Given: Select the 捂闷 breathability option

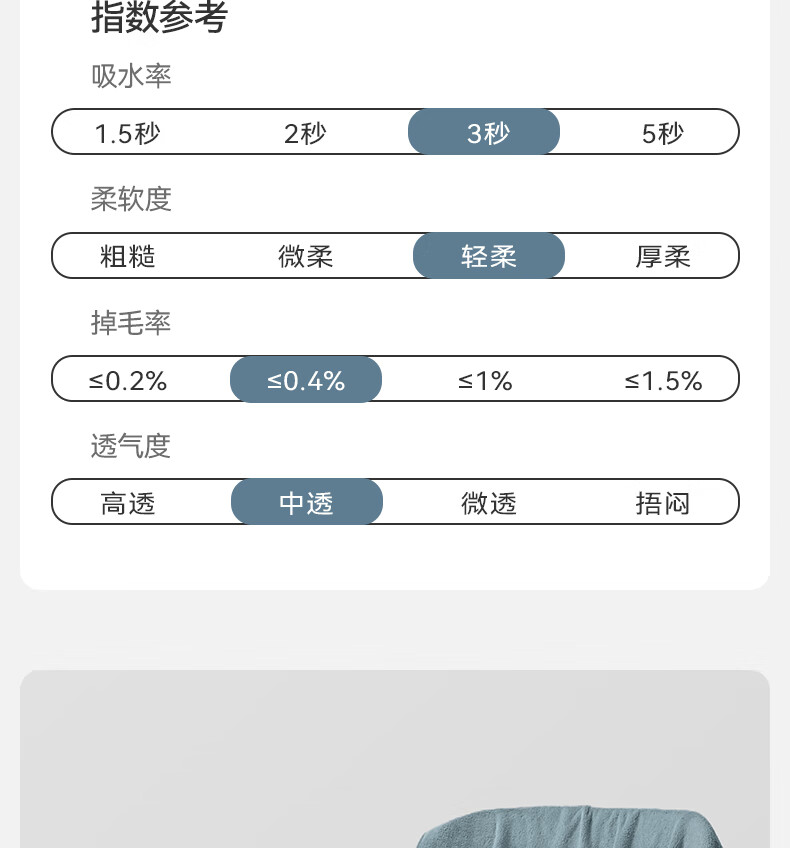Looking at the screenshot, I should point(663,503).
